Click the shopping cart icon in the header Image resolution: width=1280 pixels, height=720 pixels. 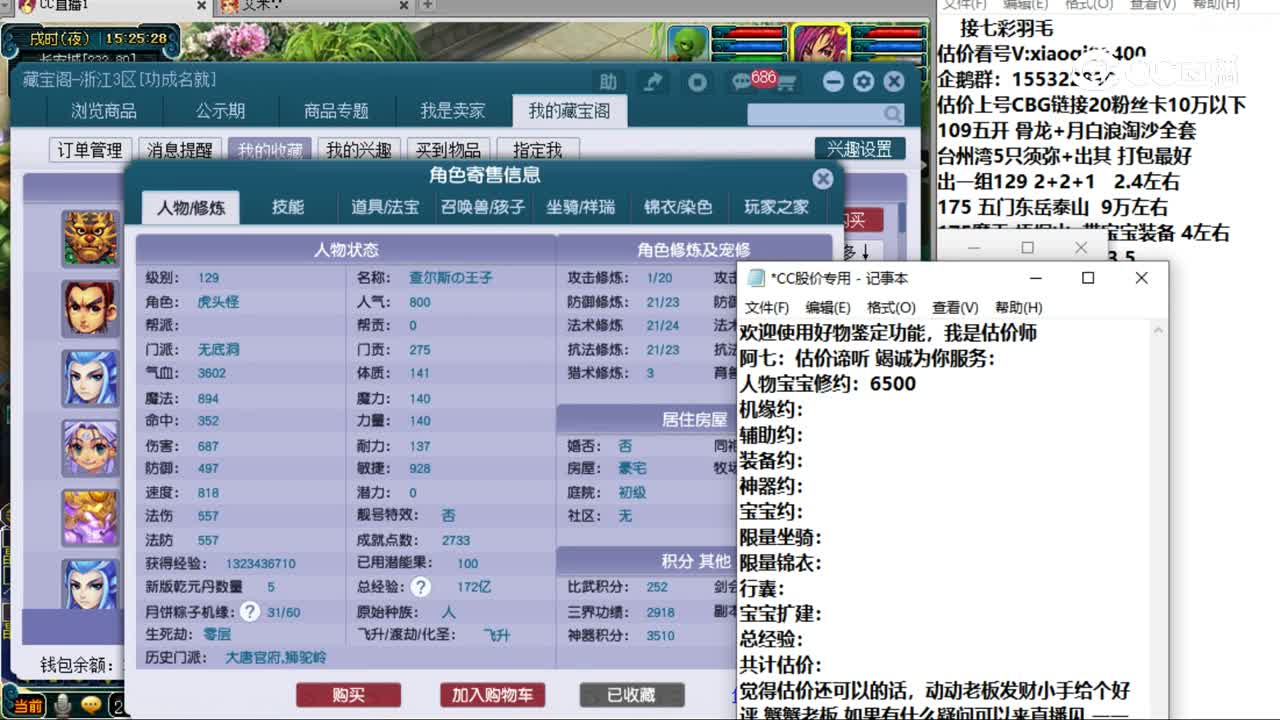point(787,84)
